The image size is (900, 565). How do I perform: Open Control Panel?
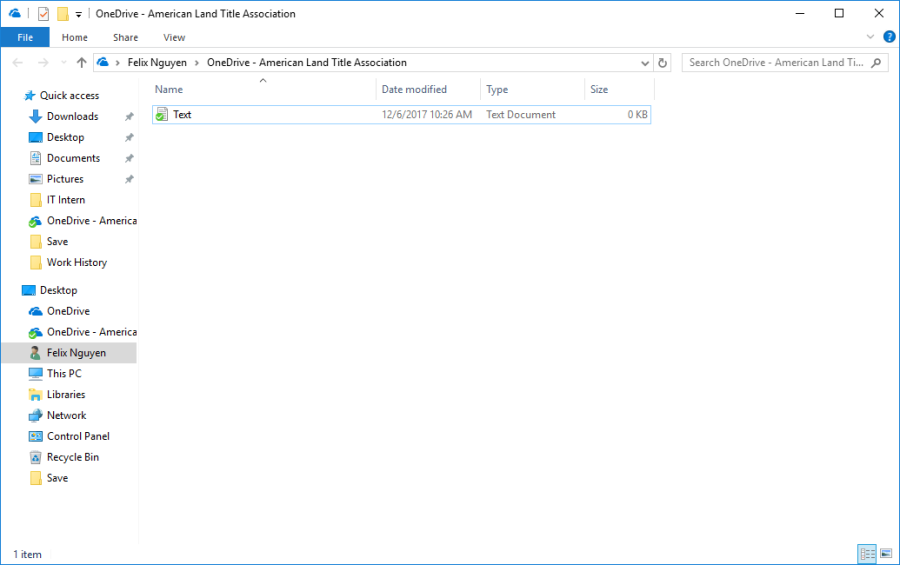78,436
